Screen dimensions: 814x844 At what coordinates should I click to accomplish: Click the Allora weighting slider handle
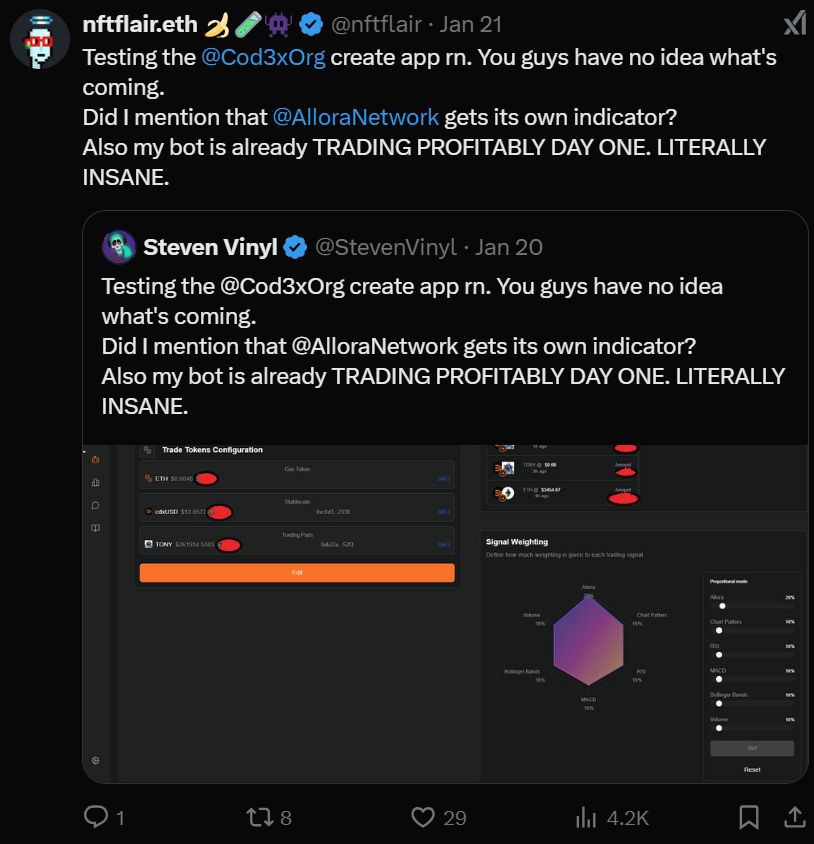pyautogui.click(x=722, y=606)
